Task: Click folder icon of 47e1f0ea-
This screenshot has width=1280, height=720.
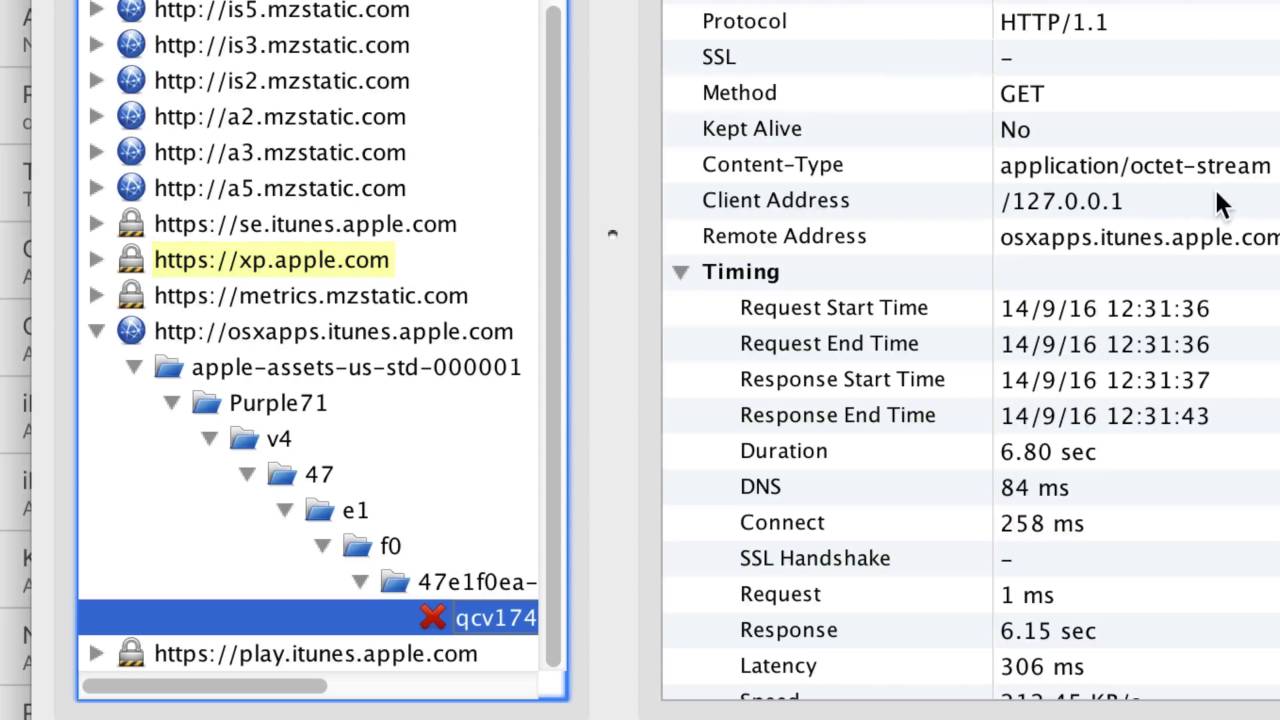Action: 395,582
